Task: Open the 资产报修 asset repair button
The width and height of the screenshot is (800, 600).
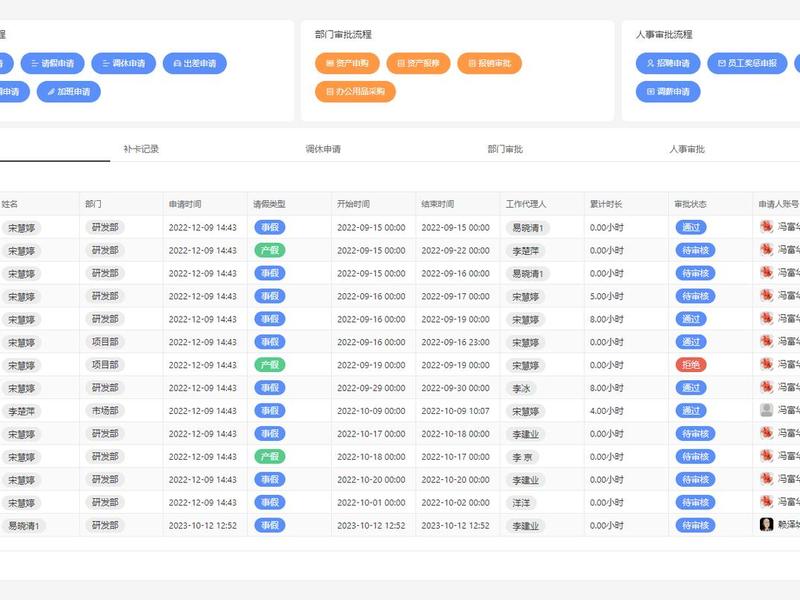Action: 418,63
